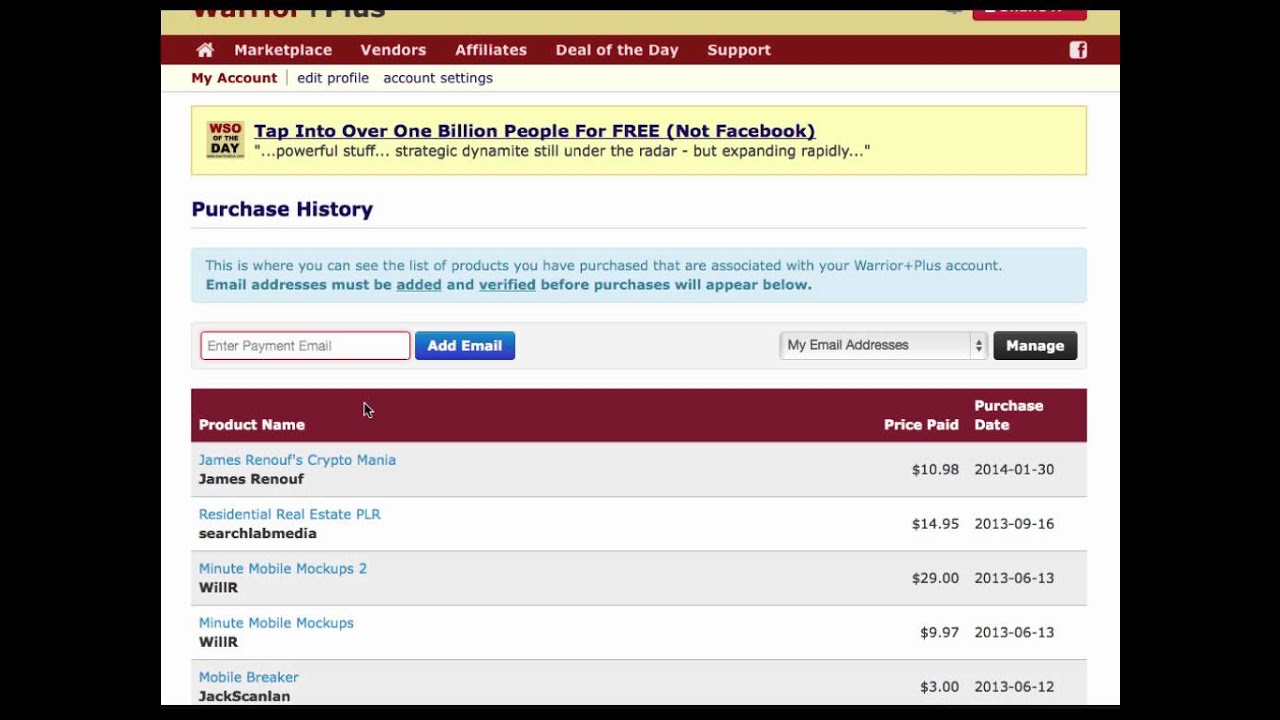
Task: Open Minute Mobile Mockups 2 product
Action: pyautogui.click(x=282, y=568)
